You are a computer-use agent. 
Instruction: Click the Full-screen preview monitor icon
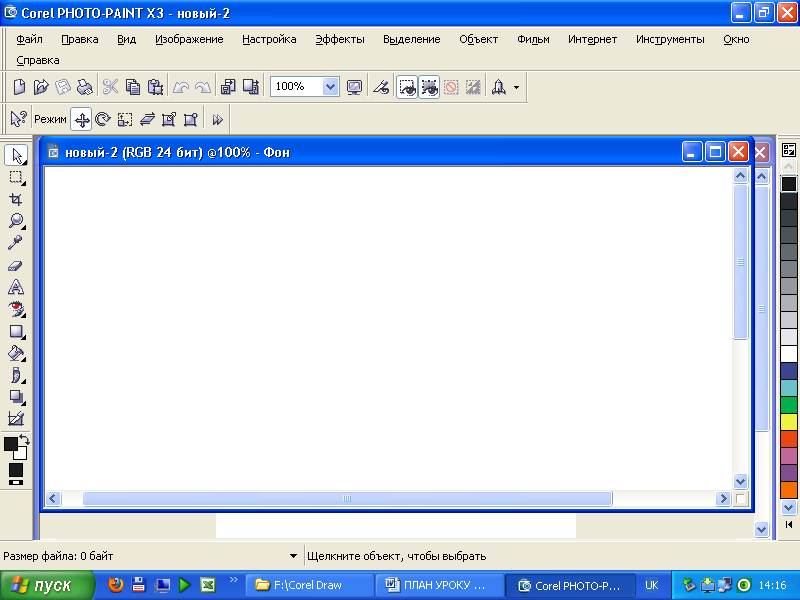tap(354, 87)
